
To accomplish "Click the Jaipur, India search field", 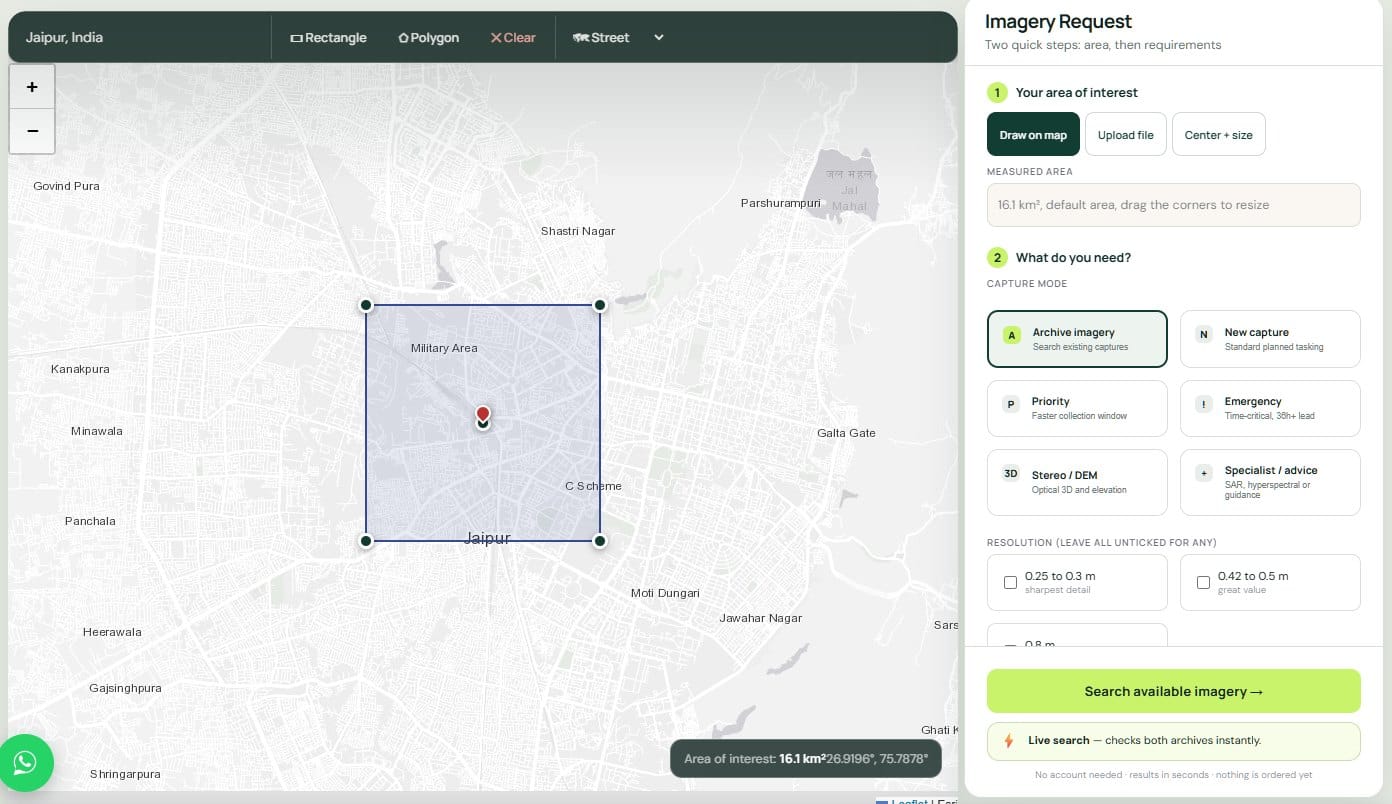I will [140, 38].
